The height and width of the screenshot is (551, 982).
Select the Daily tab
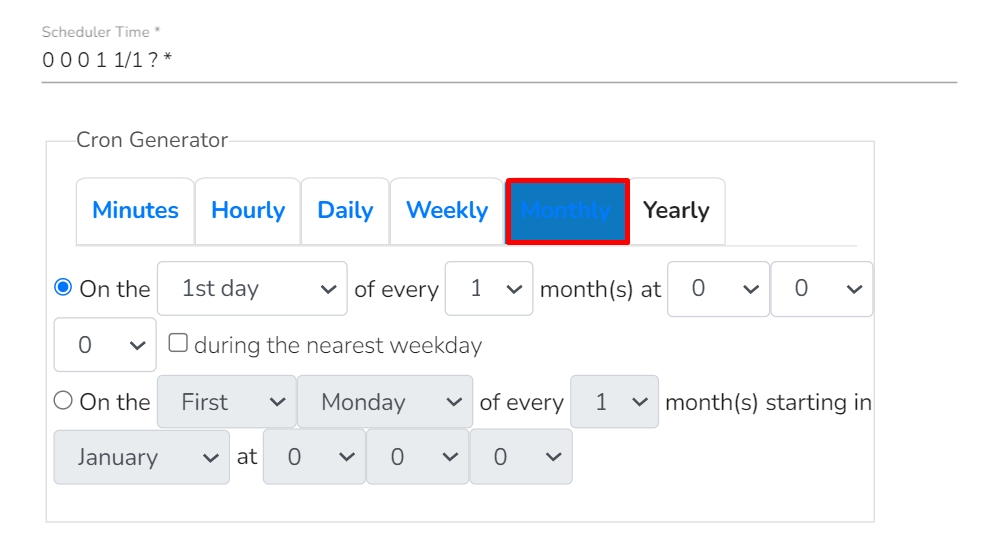[345, 211]
